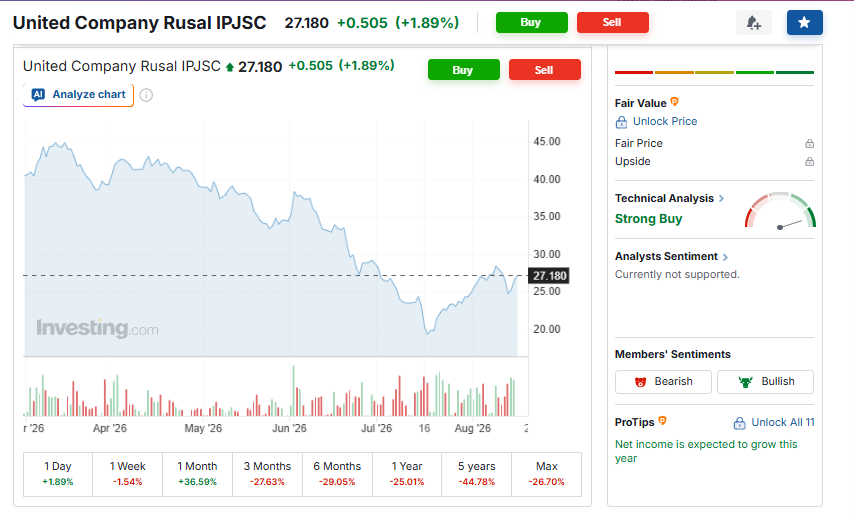Screen dimensions: 854x513
Task: Expand Analysts Sentiment chevron
Action: point(725,257)
